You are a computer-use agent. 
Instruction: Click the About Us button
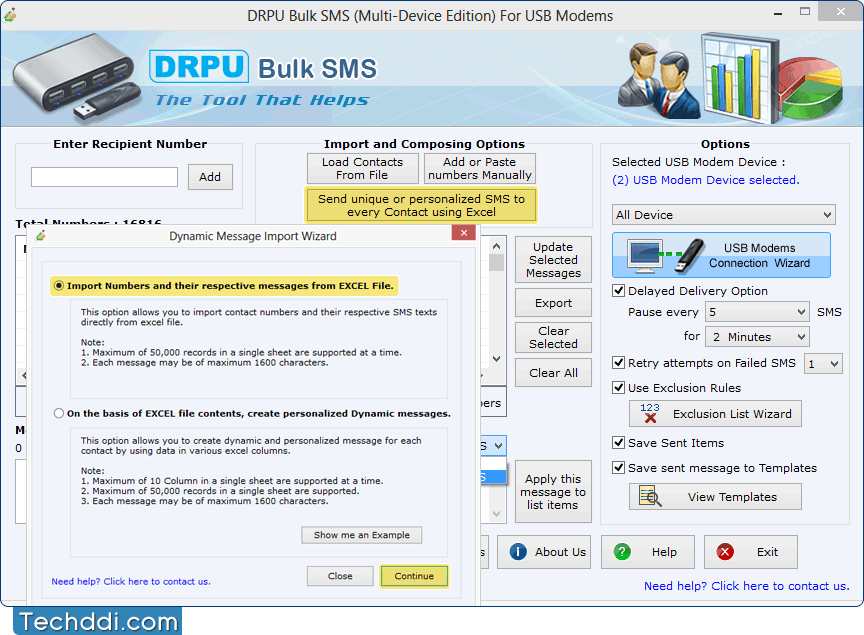click(x=544, y=552)
